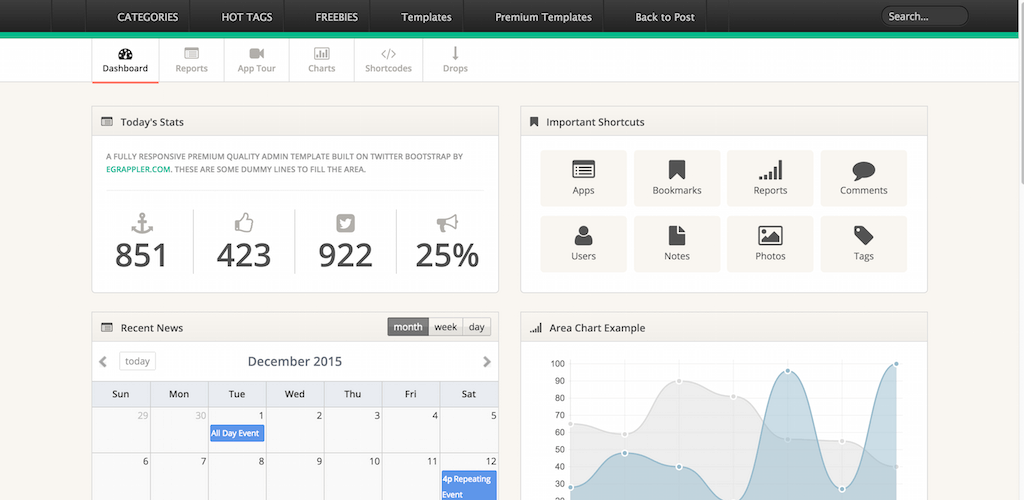Viewport: 1024px width, 500px height.
Task: Select December 4 in the calendar
Action: pyautogui.click(x=411, y=430)
